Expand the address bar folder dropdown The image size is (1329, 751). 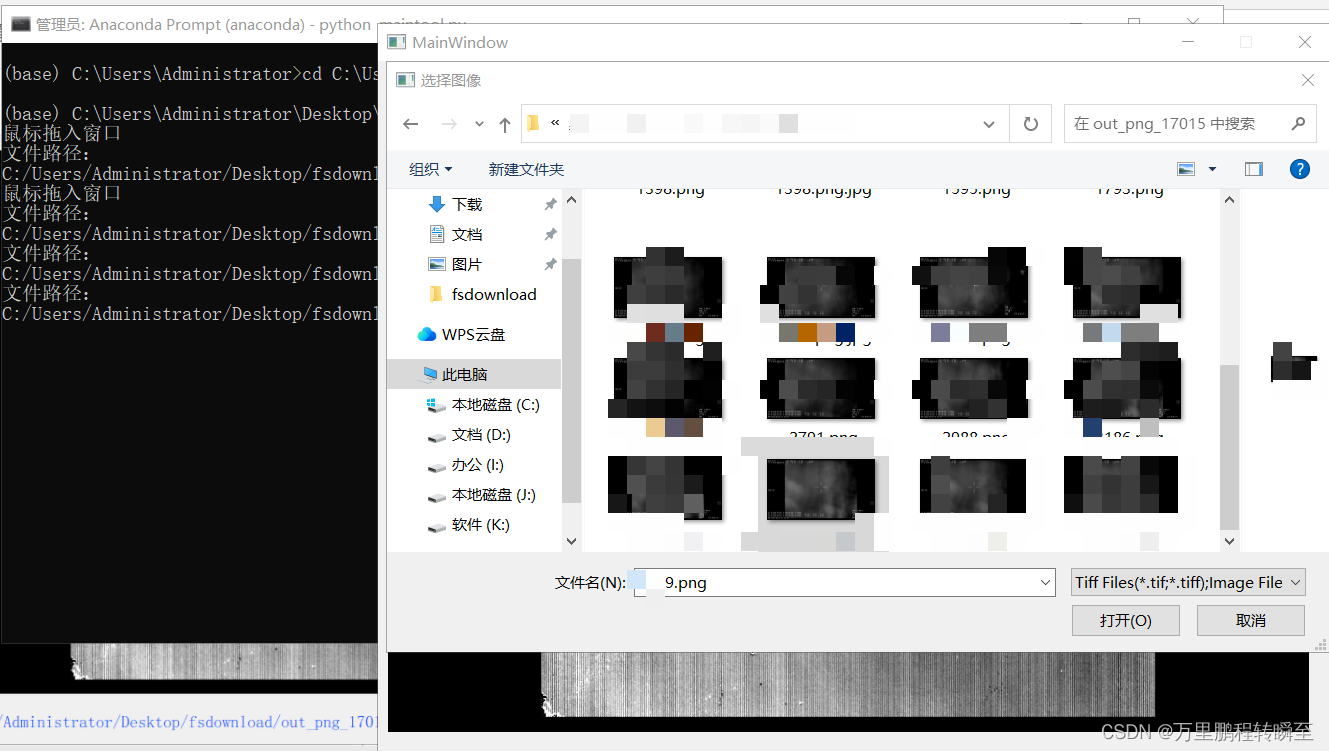coord(988,123)
